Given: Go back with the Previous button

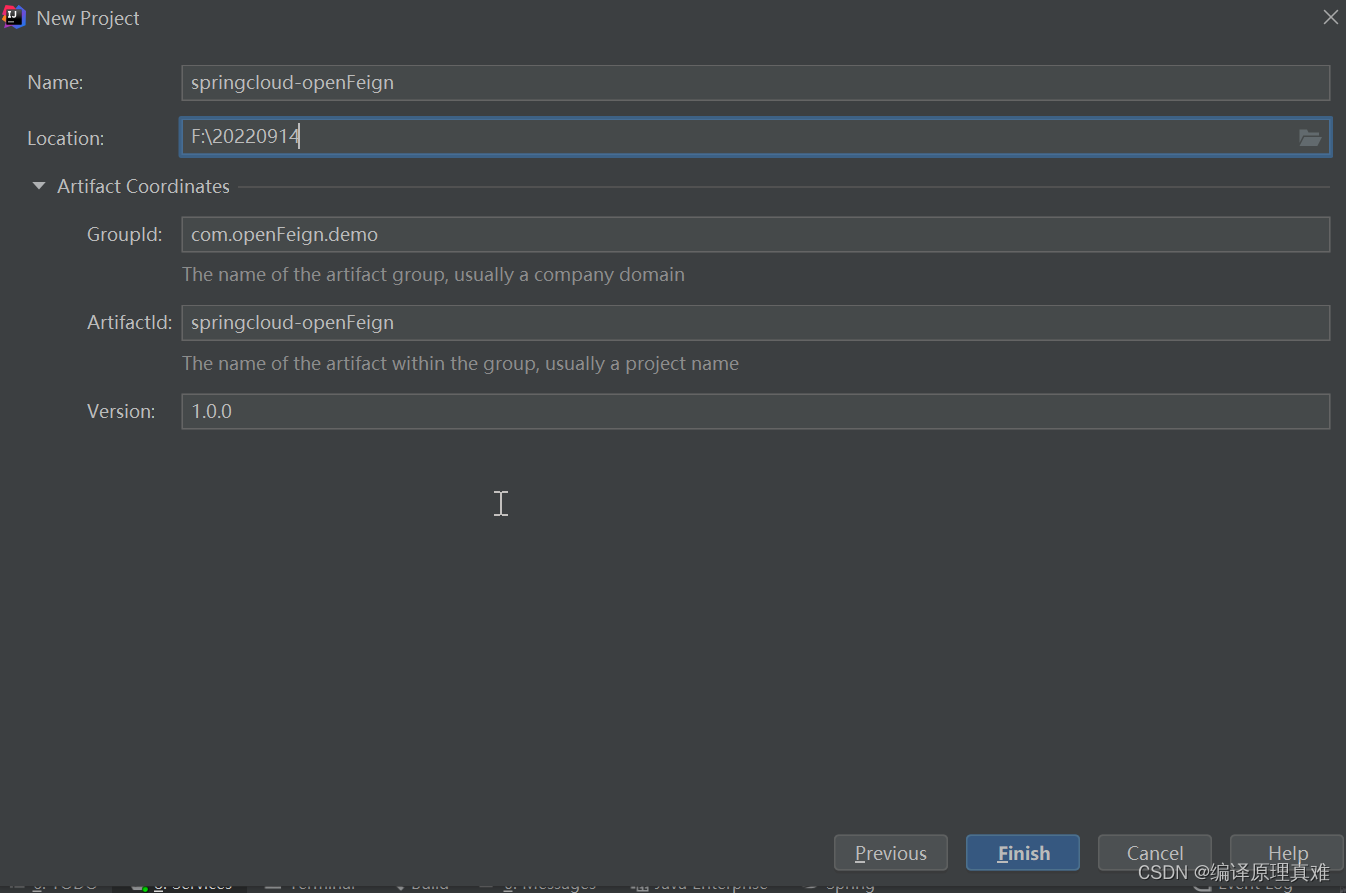Looking at the screenshot, I should (x=890, y=853).
